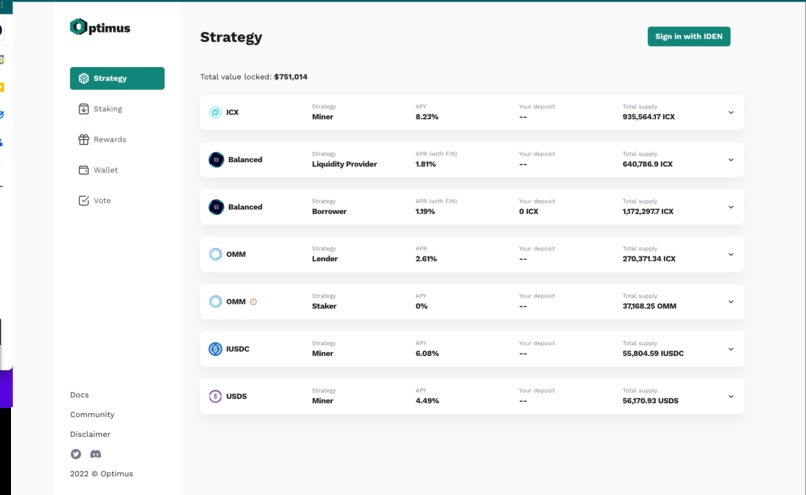Expand the ICX Miner strategy row

(731, 113)
